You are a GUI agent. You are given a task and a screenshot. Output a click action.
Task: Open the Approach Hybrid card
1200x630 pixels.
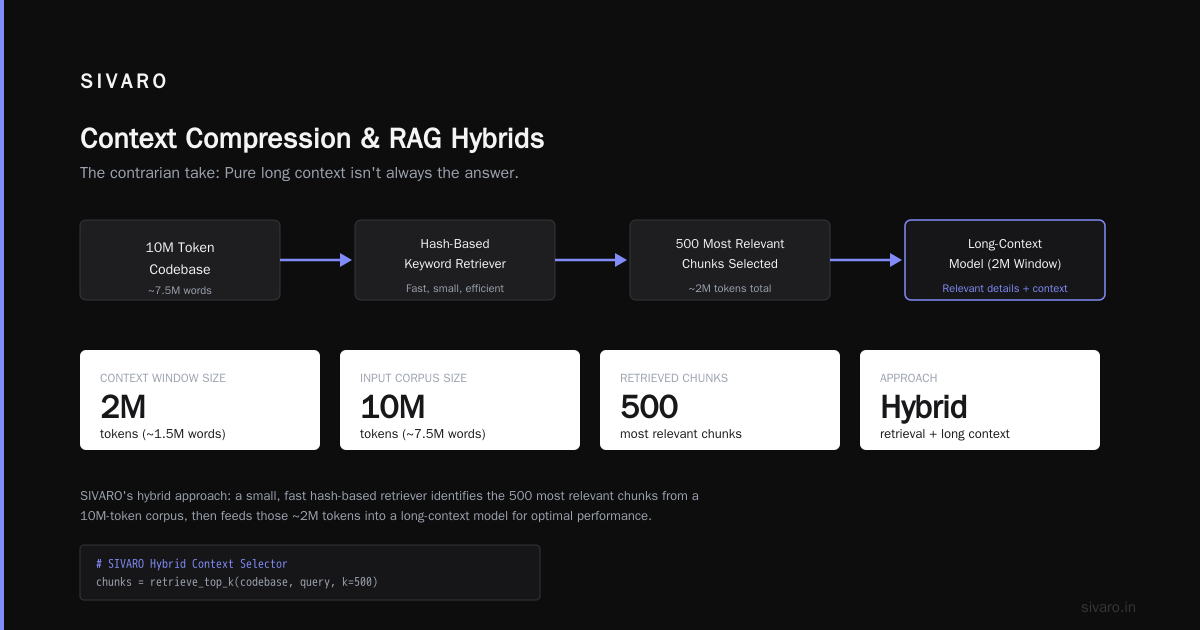pyautogui.click(x=980, y=400)
